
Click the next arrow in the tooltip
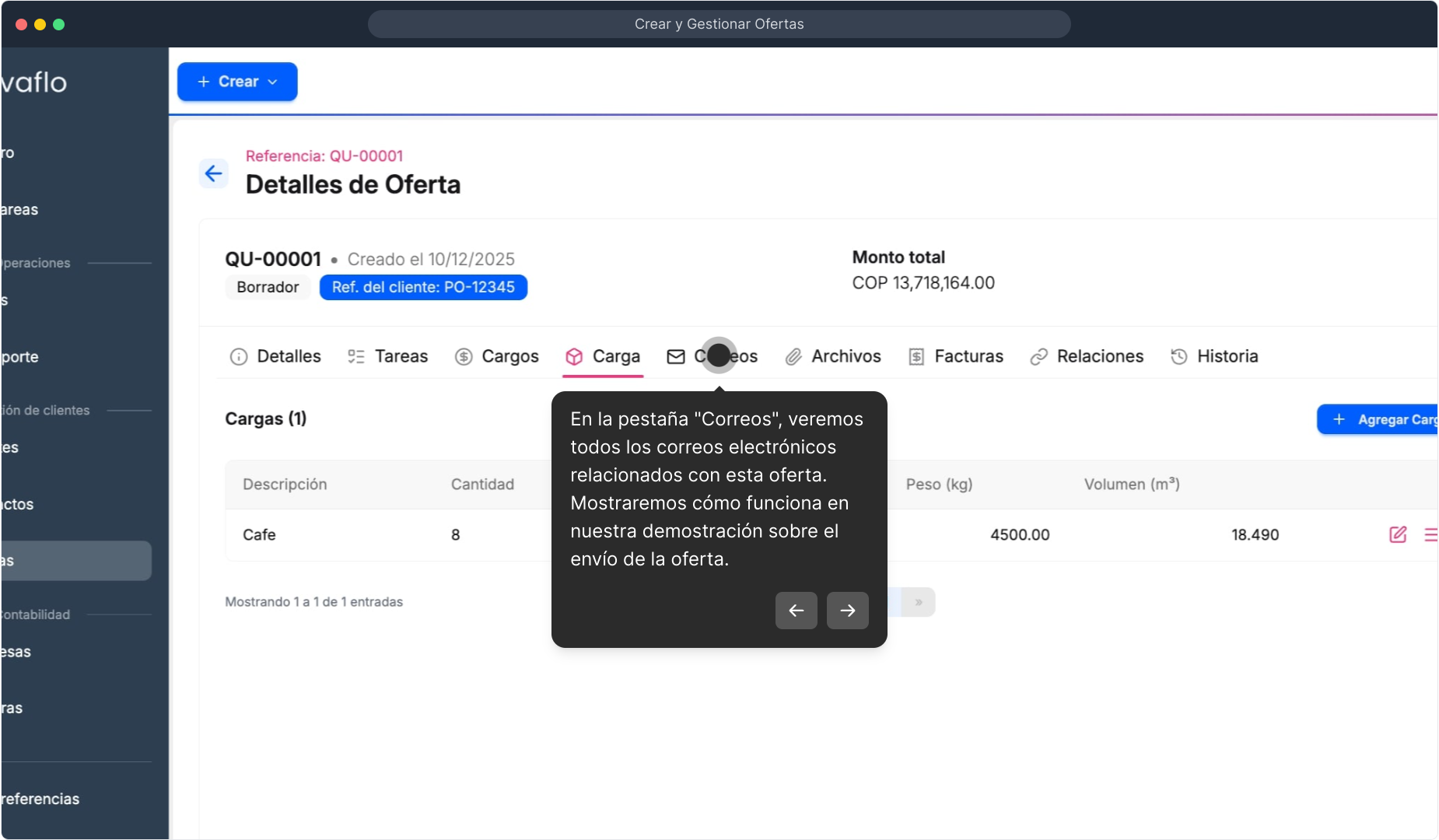point(847,611)
